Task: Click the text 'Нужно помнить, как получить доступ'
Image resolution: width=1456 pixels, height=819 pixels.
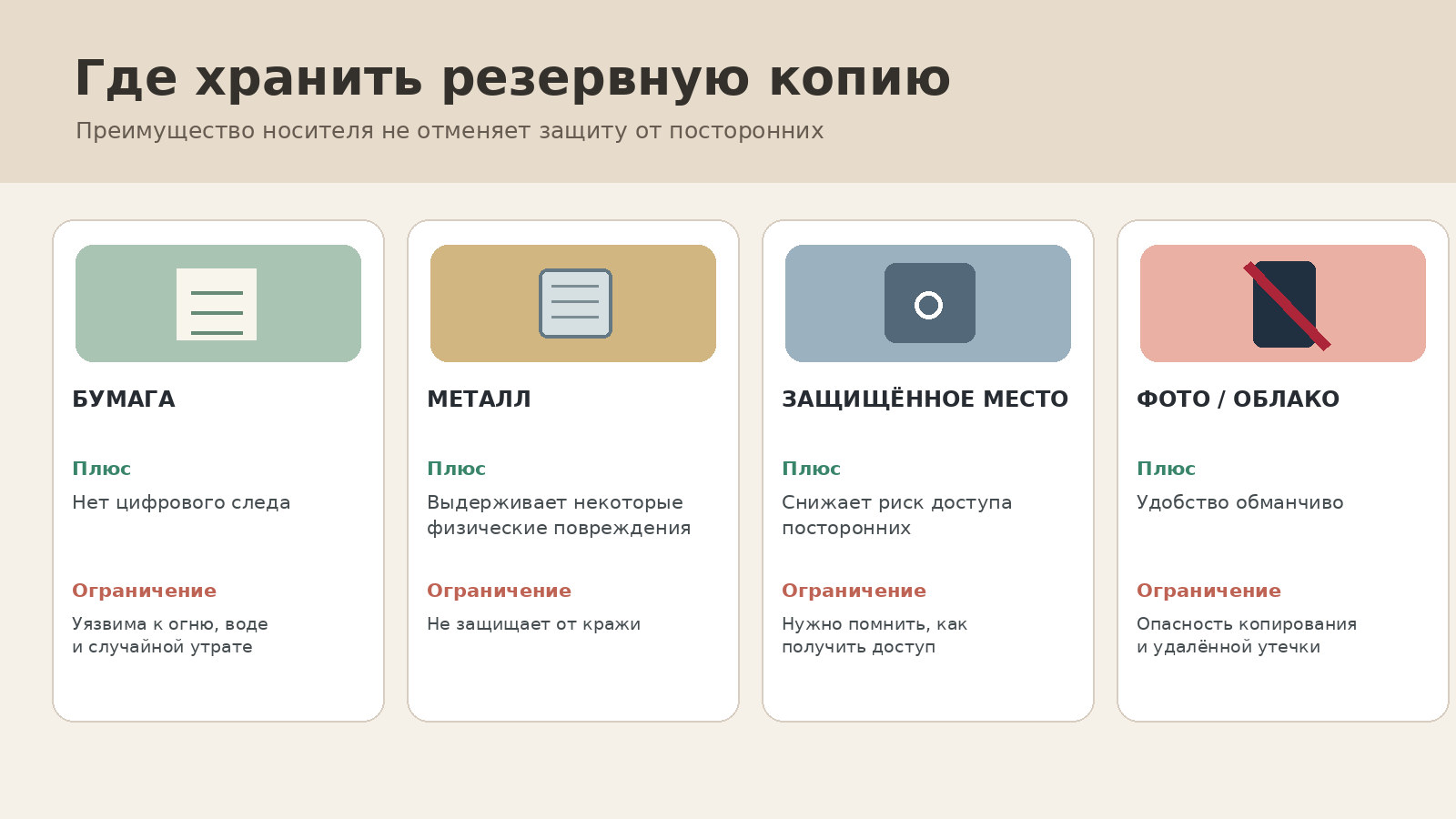Action: coord(875,635)
